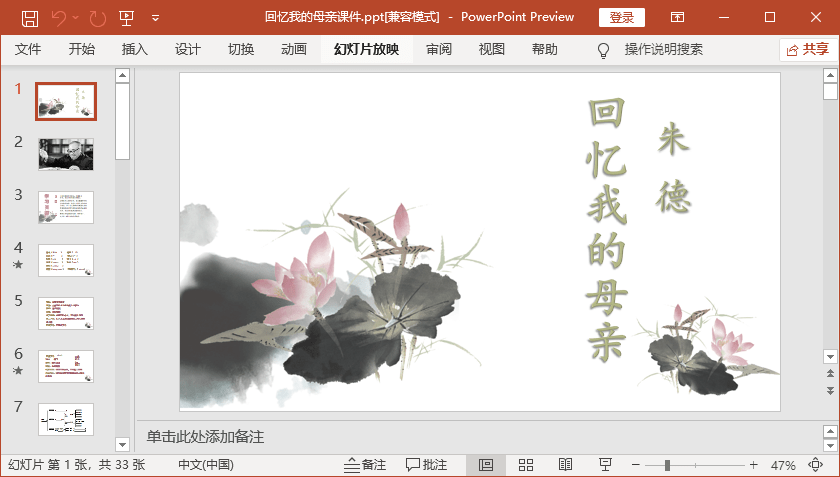Select slide 4 thumbnail
The image size is (840, 477).
pos(66,260)
